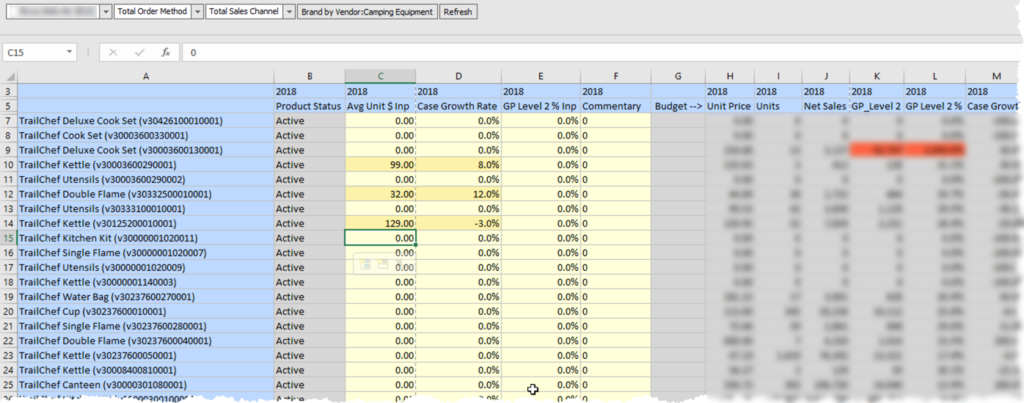Select column F header
Screen dimensions: 1024x403
pyautogui.click(x=616, y=76)
